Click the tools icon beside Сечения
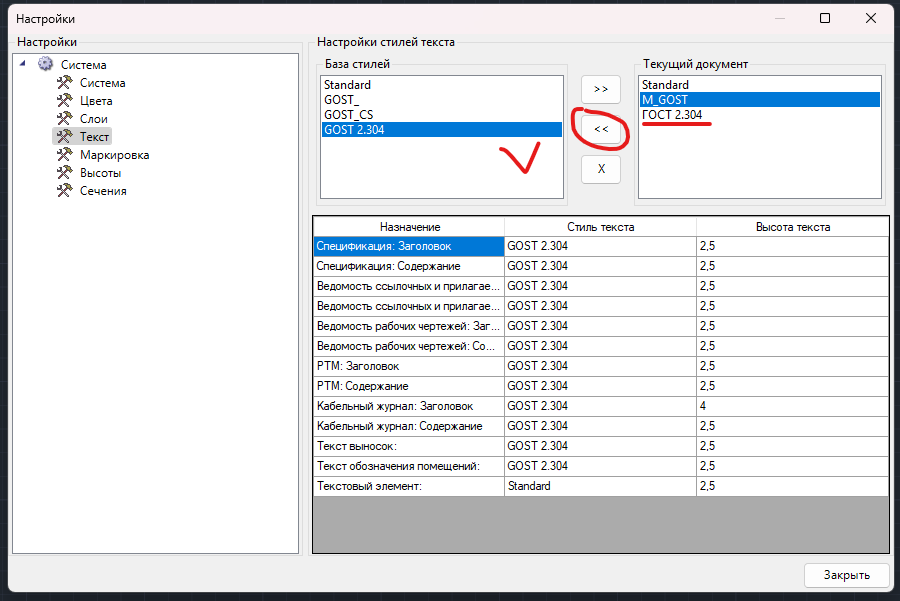The width and height of the screenshot is (900, 601). [x=65, y=191]
